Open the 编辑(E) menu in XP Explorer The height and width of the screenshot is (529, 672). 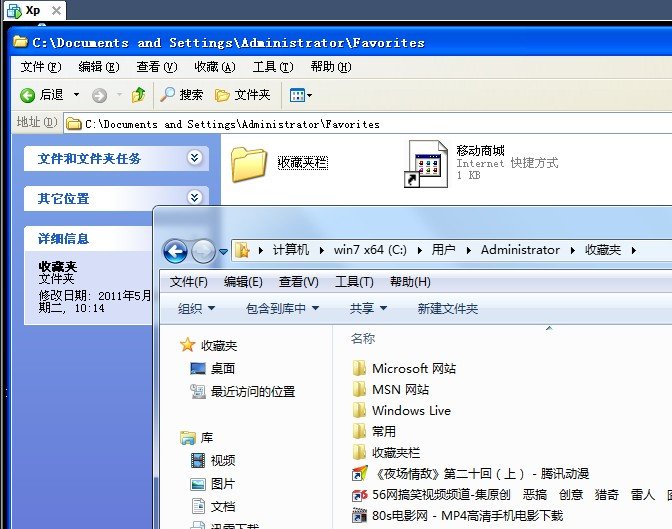99,67
